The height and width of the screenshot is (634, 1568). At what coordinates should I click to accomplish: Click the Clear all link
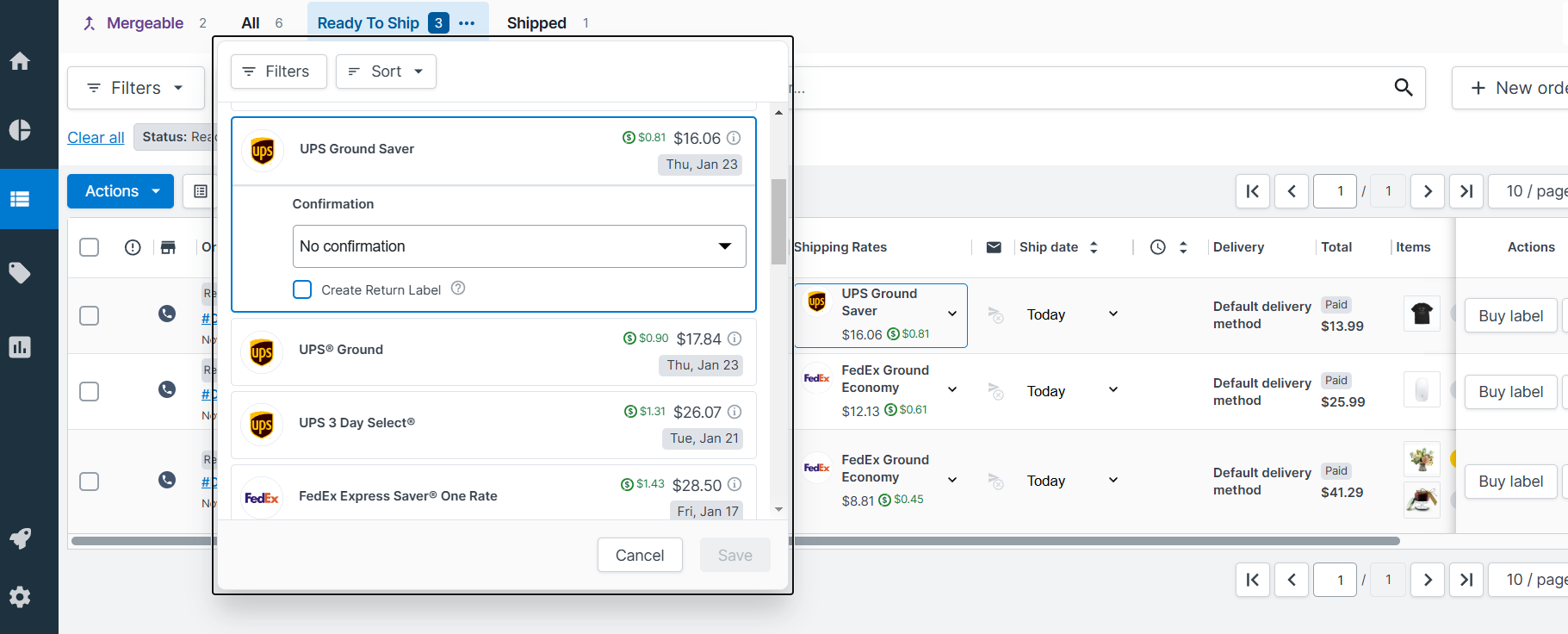[96, 138]
